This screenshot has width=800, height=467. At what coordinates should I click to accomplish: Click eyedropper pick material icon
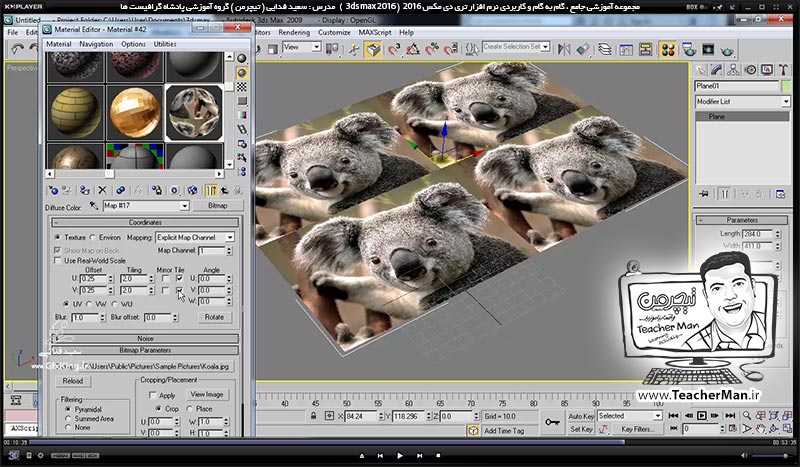coord(94,206)
